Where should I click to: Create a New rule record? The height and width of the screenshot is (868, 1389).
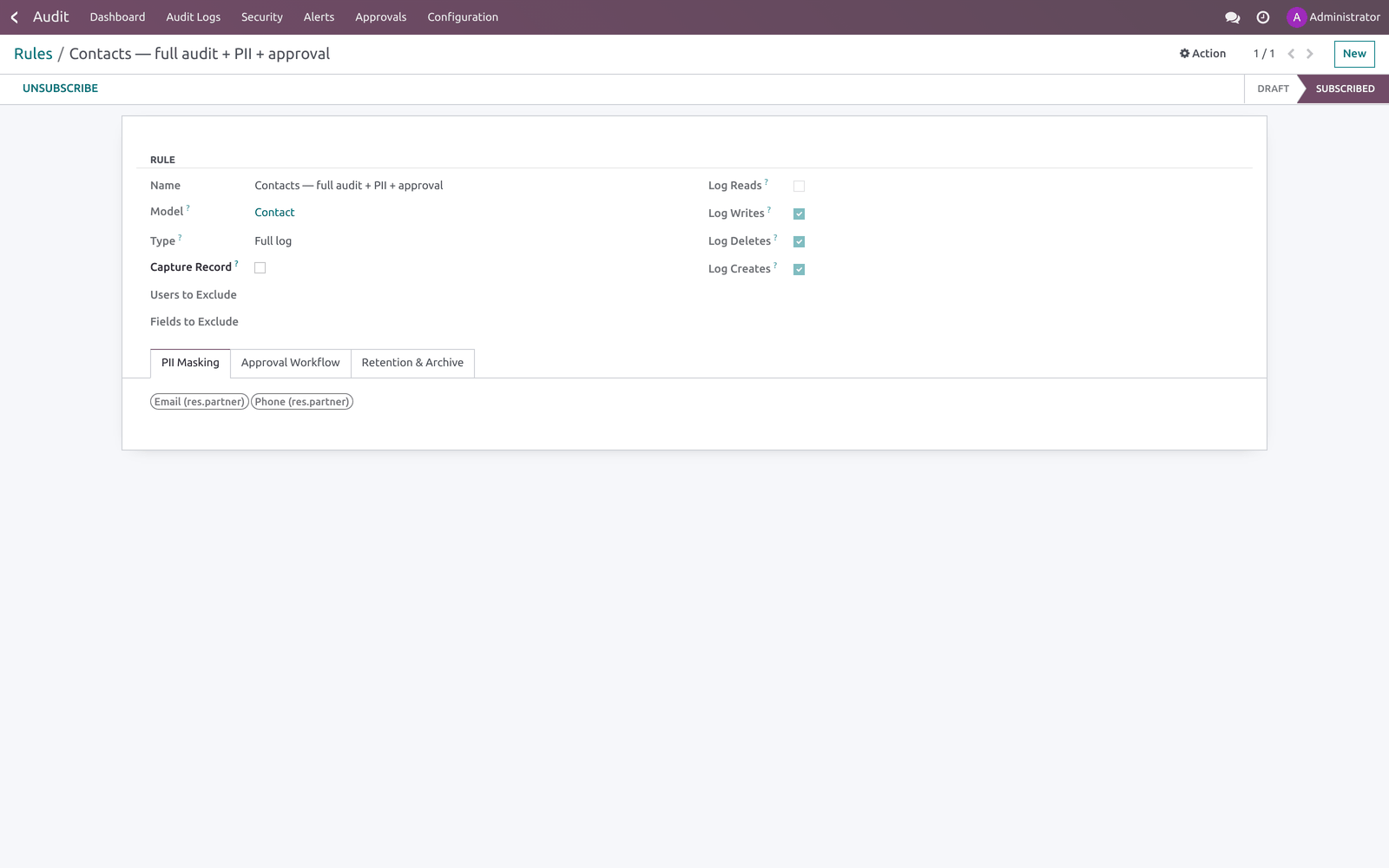[1354, 54]
